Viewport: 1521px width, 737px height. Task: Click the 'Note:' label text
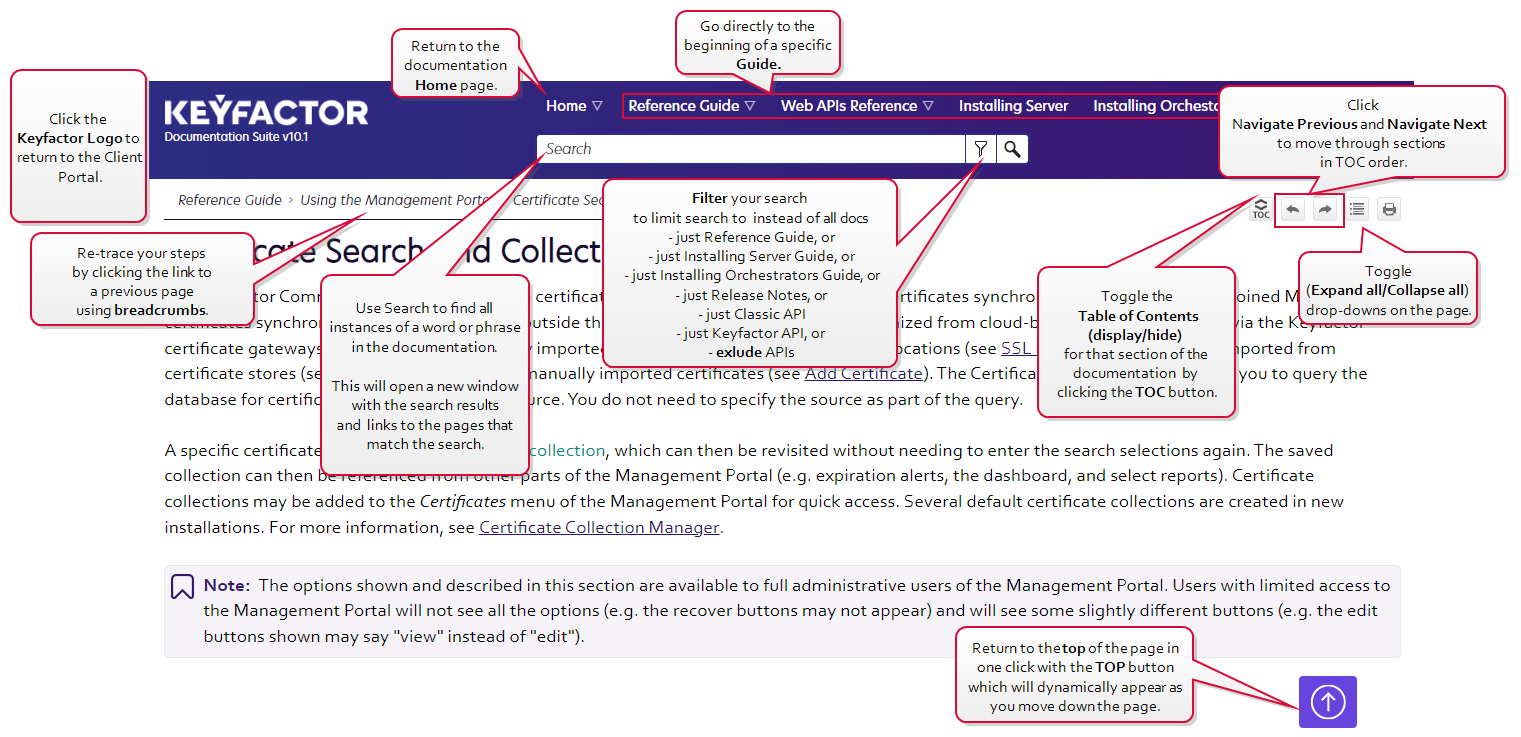[x=228, y=585]
